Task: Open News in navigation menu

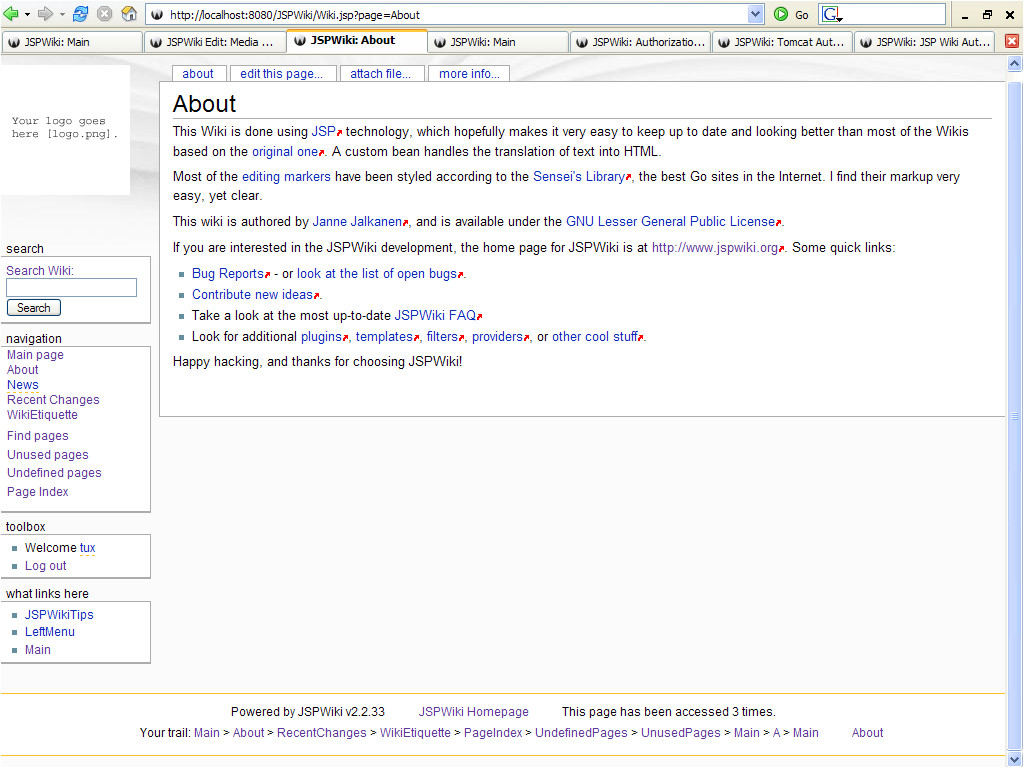Action: (x=23, y=385)
